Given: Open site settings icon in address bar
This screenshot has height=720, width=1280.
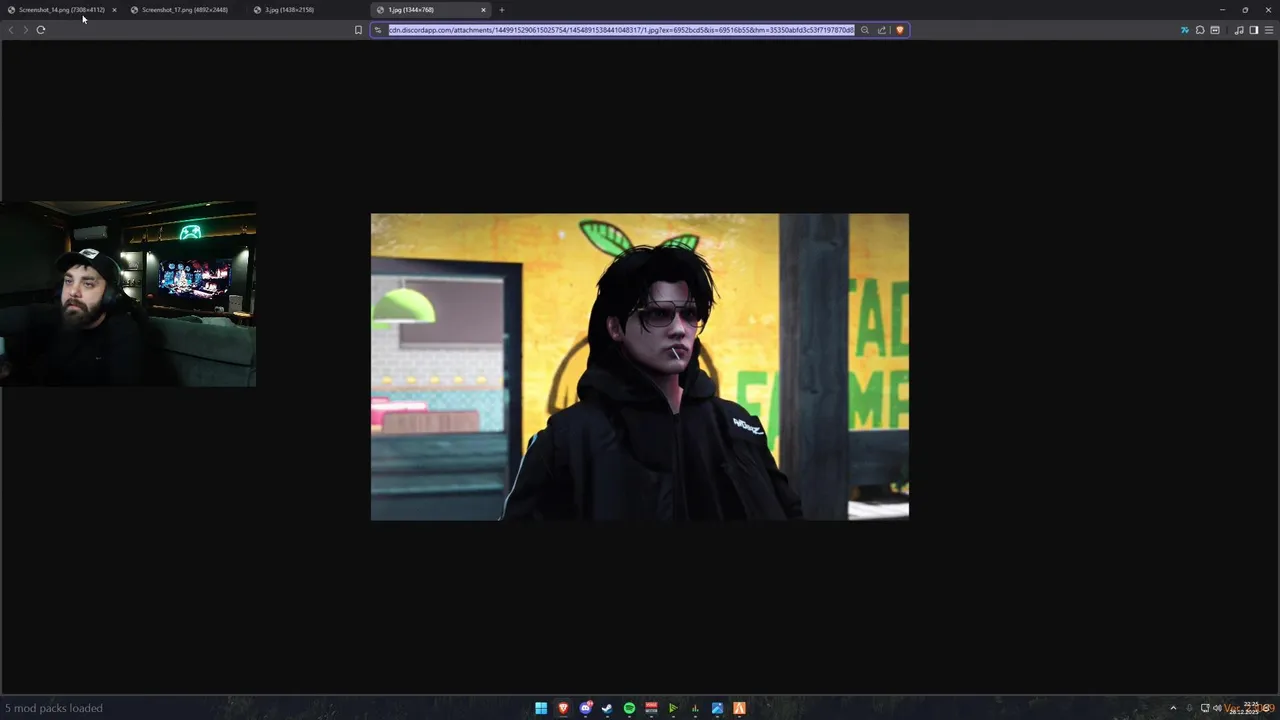Looking at the screenshot, I should coord(378,30).
